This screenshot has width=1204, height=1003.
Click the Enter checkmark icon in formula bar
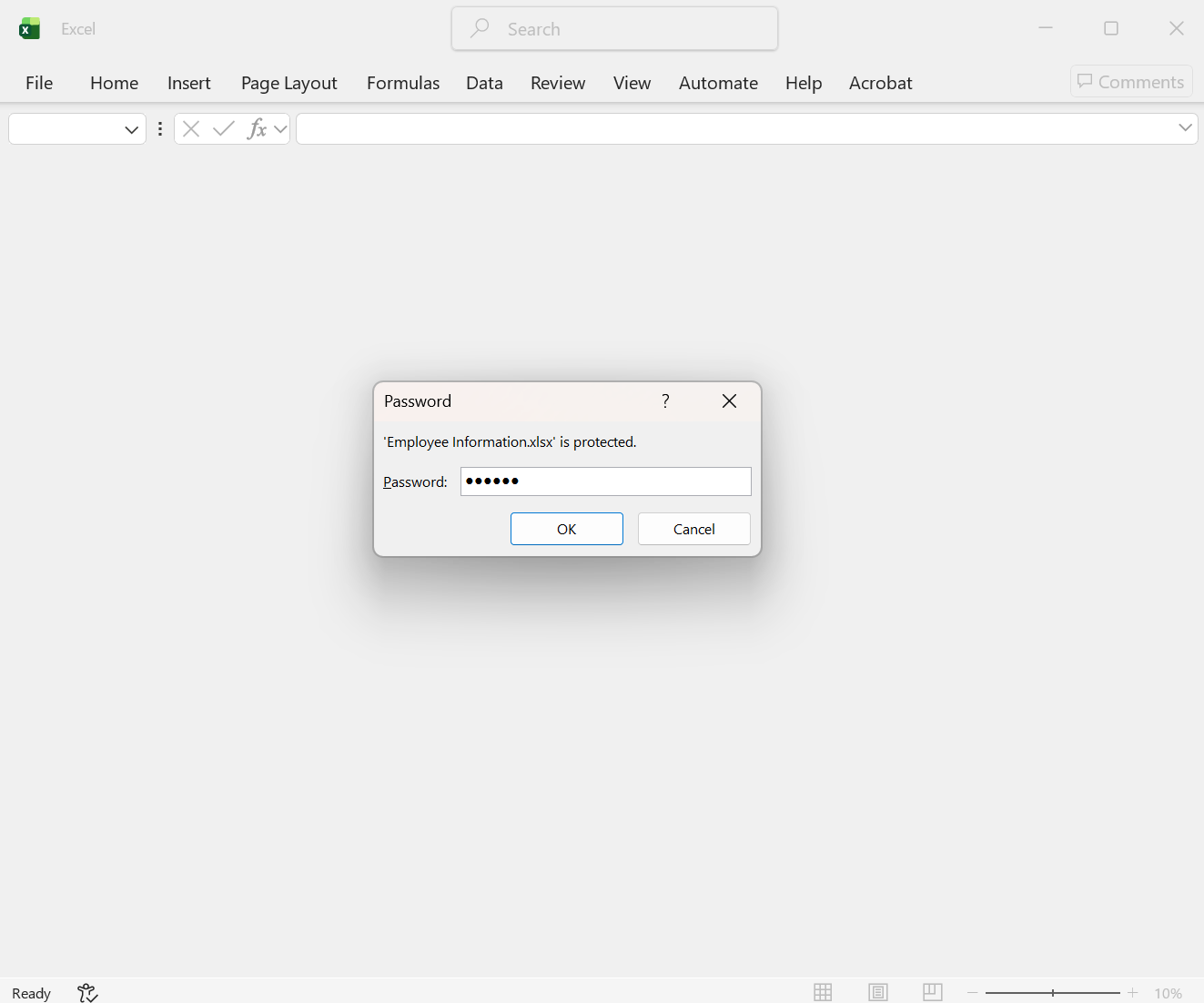[223, 128]
